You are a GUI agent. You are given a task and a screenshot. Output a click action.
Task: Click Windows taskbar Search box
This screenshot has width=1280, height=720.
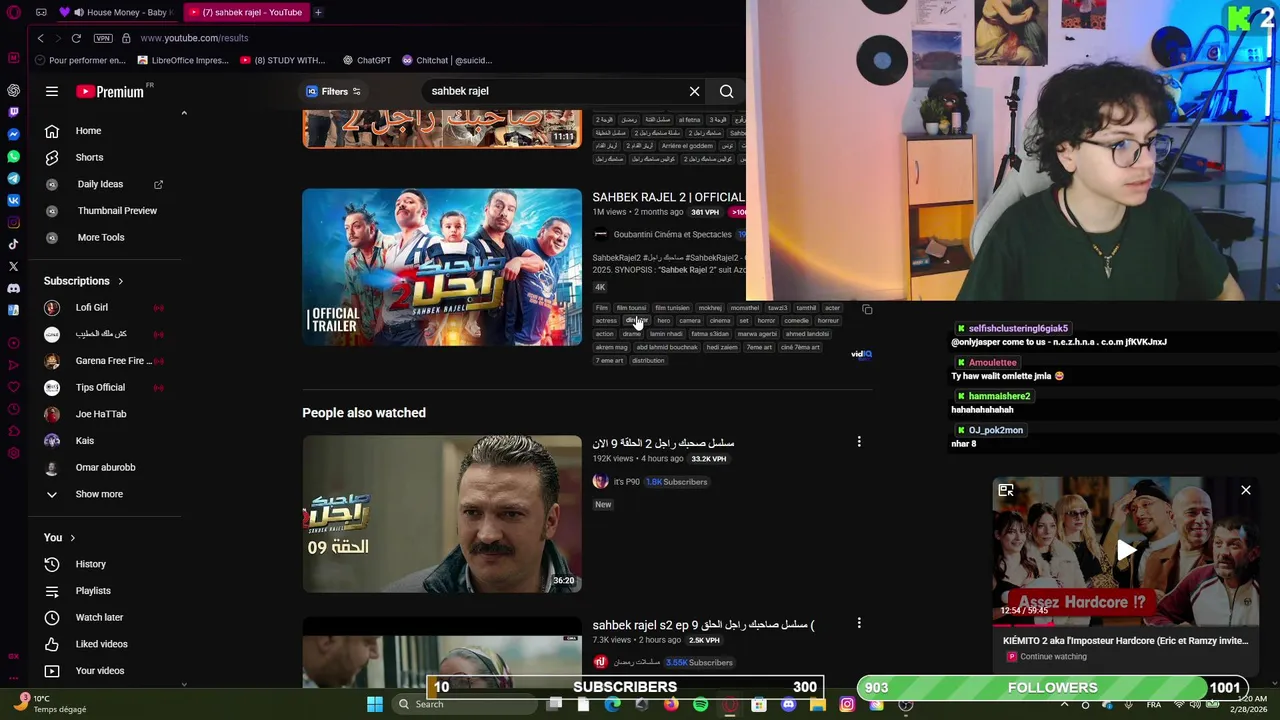[465, 704]
